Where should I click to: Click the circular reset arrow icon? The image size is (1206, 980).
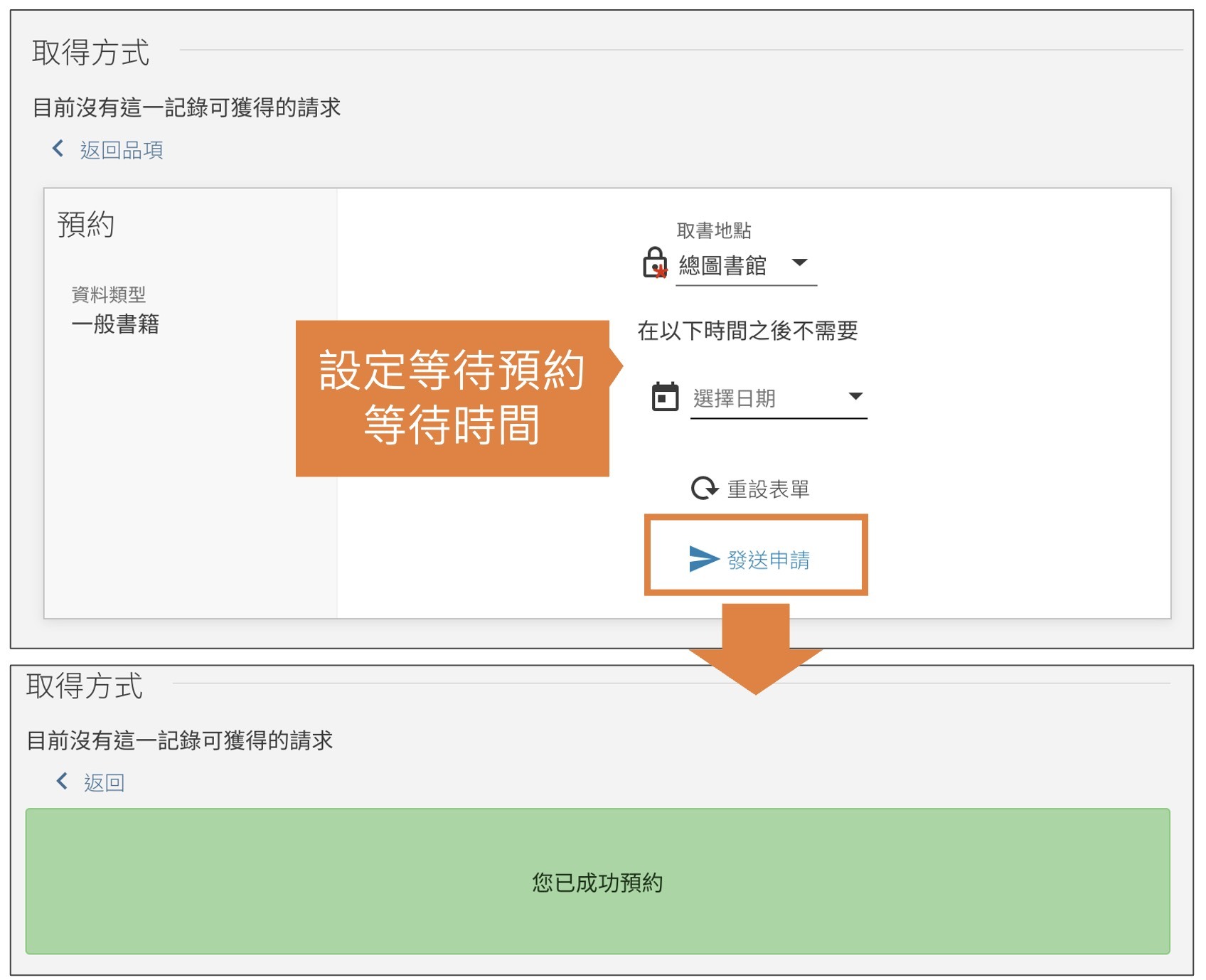(704, 489)
